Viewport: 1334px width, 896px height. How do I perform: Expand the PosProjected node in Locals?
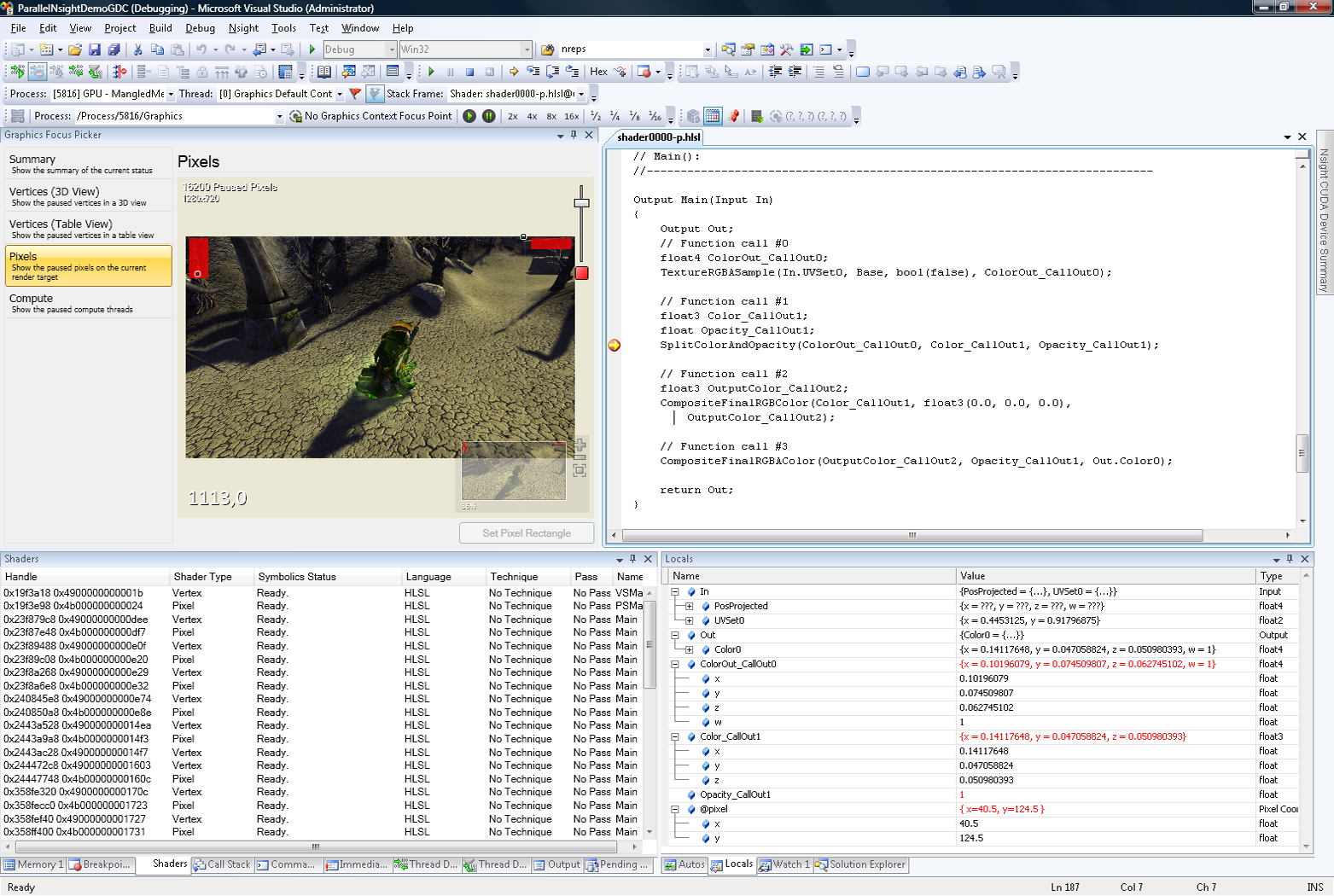(689, 606)
